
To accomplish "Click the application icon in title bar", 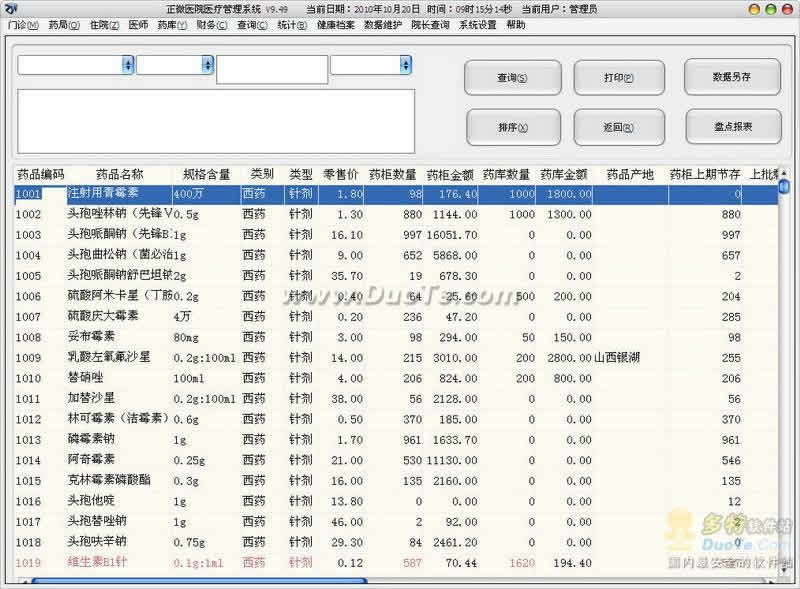I will [x=10, y=8].
